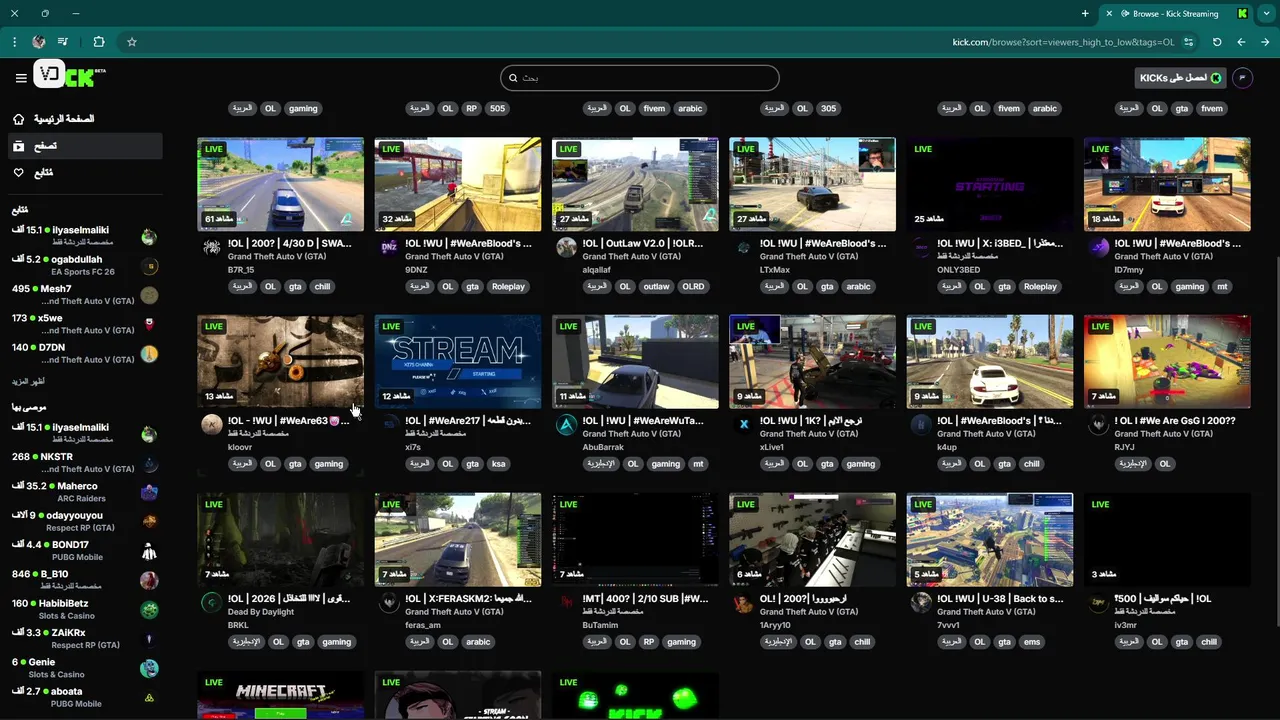Image resolution: width=1280 pixels, height=720 pixels.
Task: Click the outlaw tag under alqallaf
Action: point(656,286)
